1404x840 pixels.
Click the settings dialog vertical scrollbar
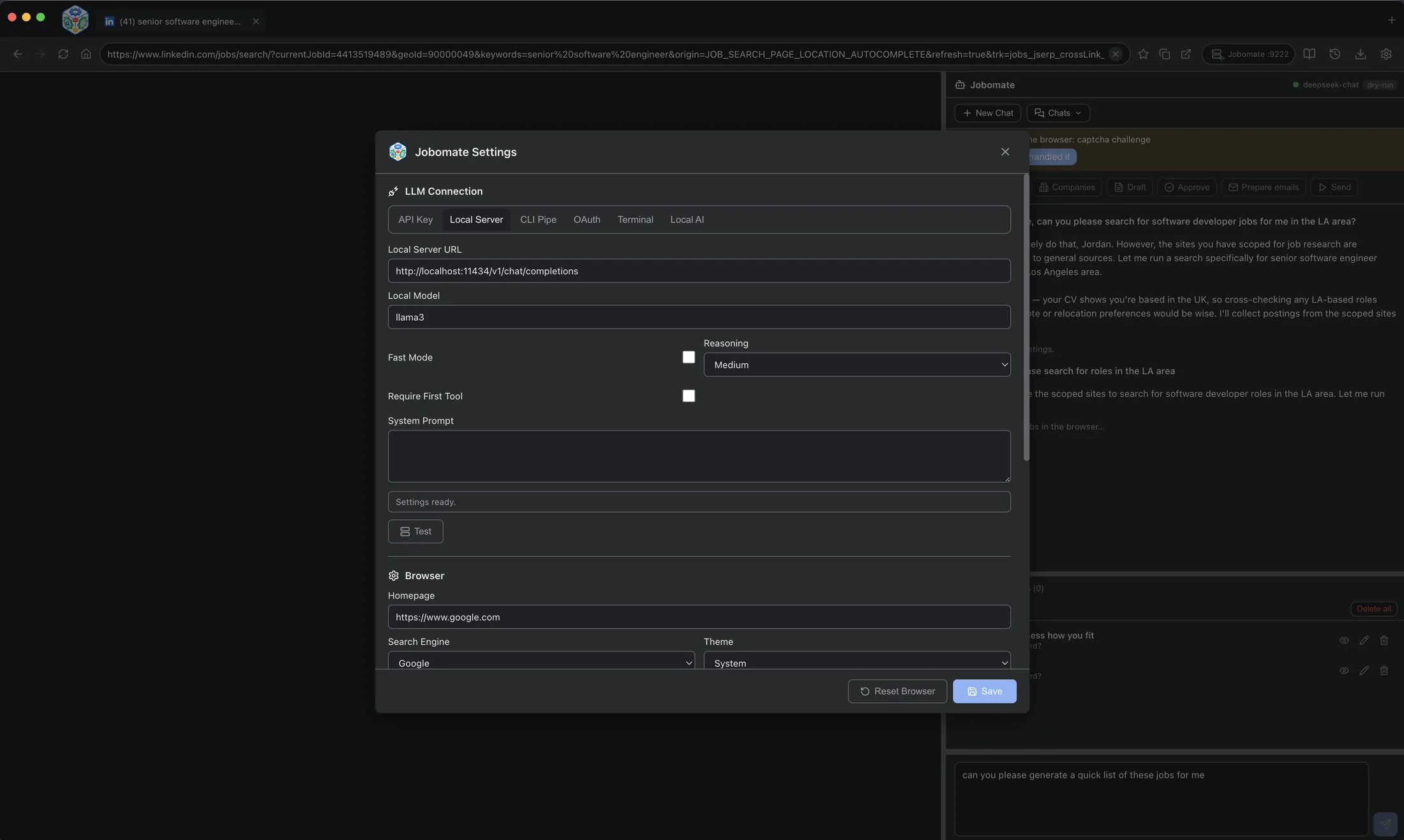[1026, 317]
